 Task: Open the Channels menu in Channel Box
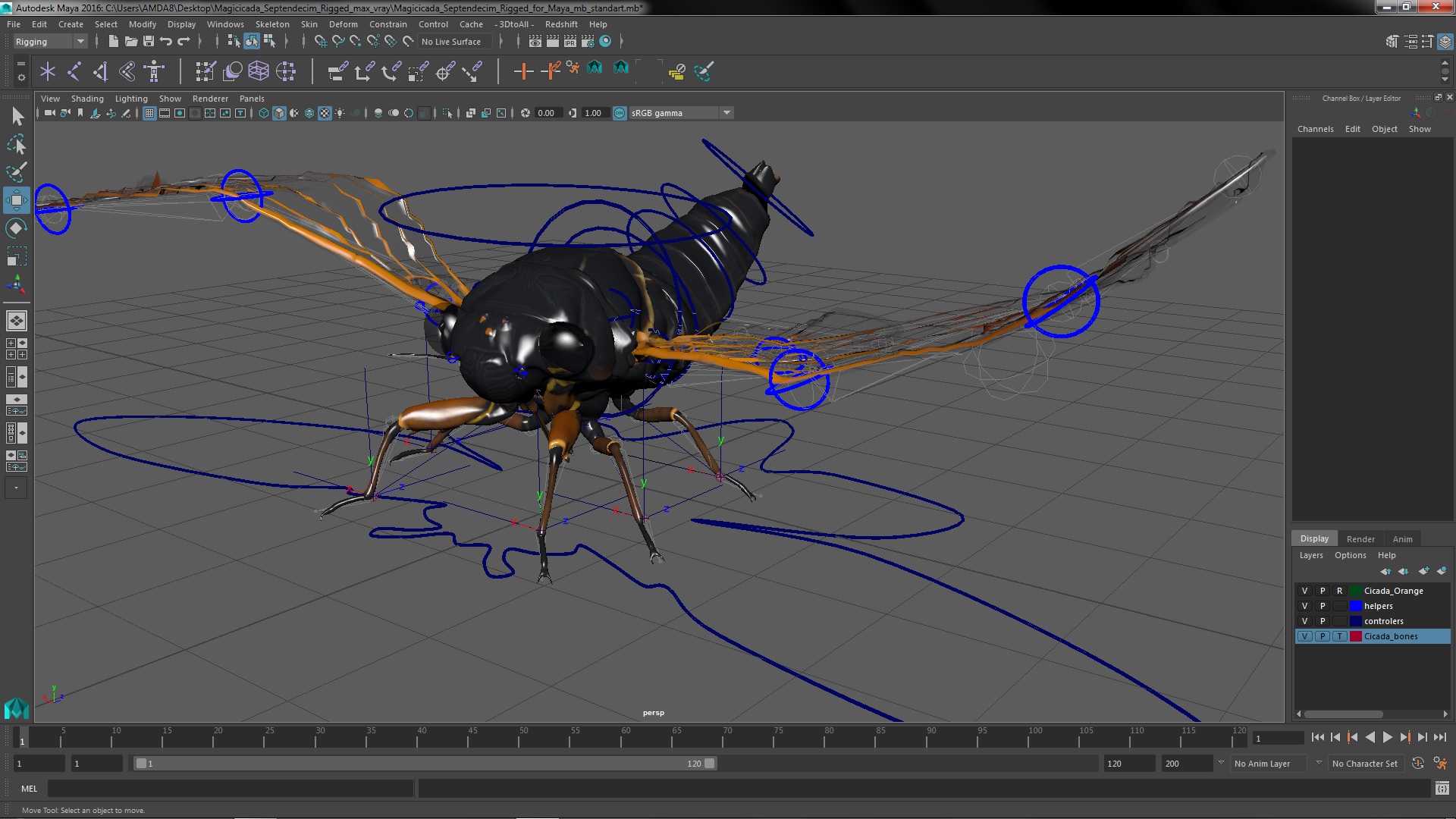(x=1315, y=129)
